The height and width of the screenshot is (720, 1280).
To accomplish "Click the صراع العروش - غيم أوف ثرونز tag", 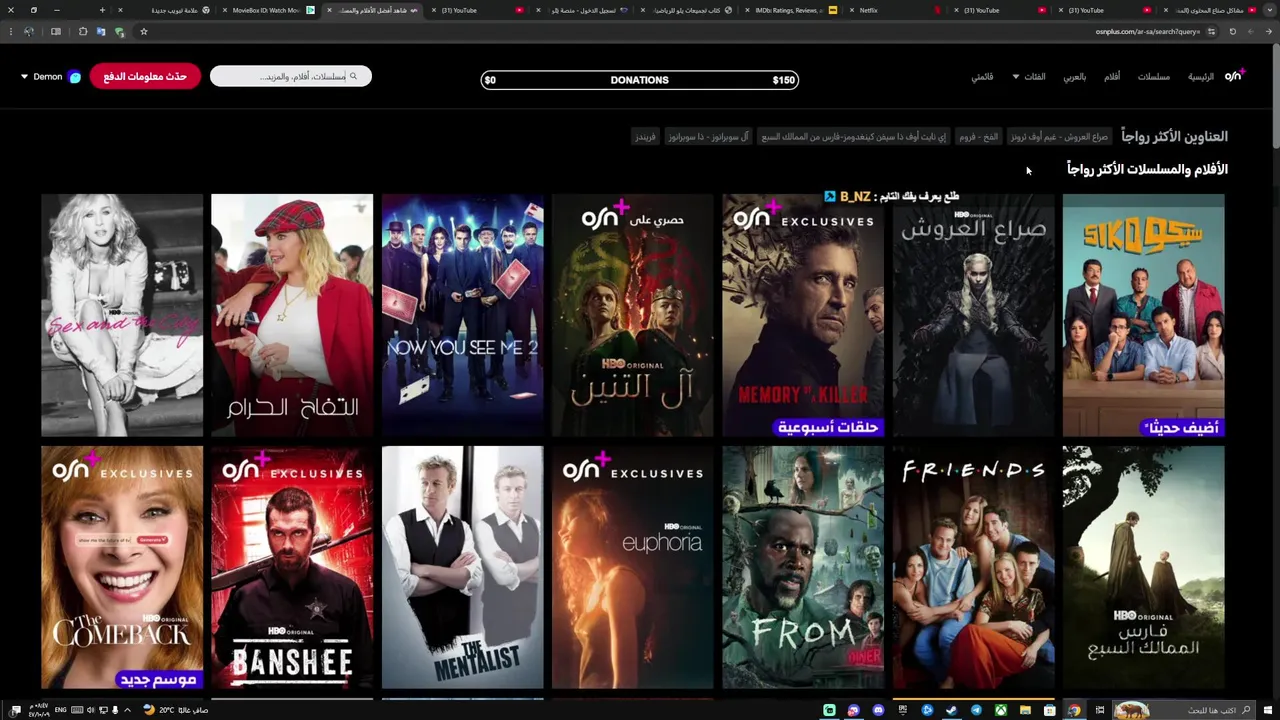I will tap(1059, 136).
